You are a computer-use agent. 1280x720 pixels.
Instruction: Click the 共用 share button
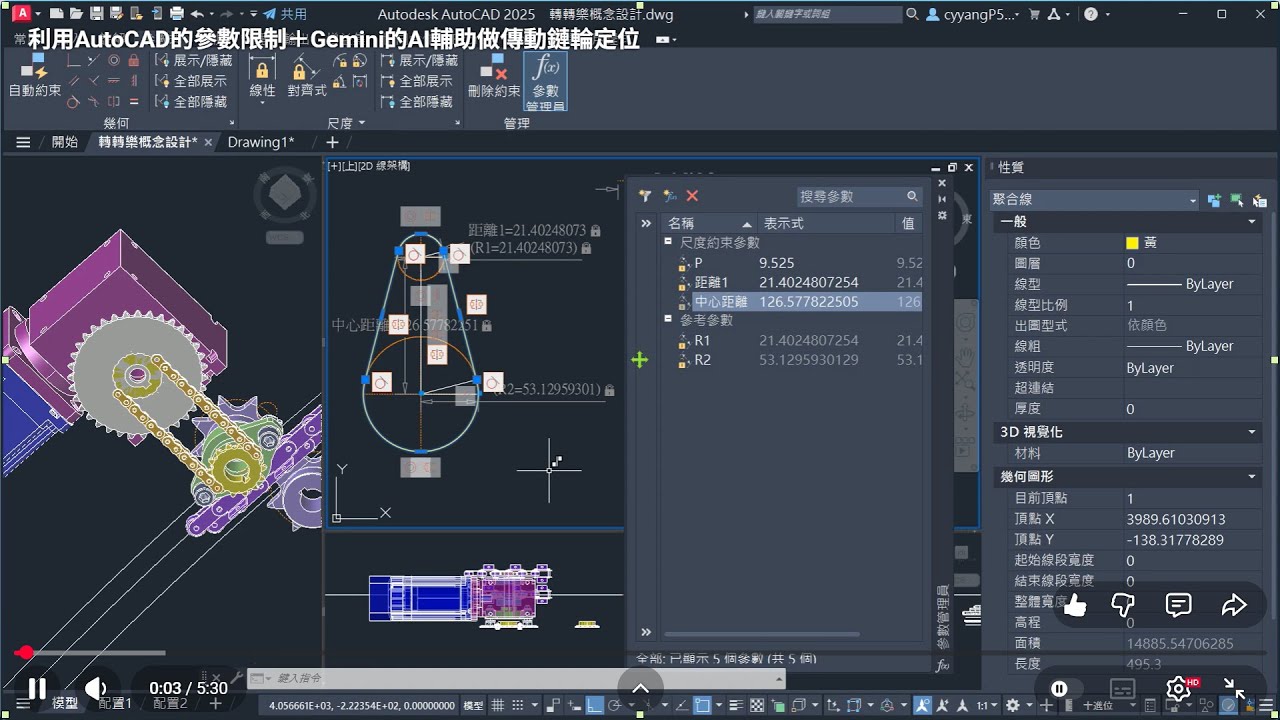coord(285,14)
